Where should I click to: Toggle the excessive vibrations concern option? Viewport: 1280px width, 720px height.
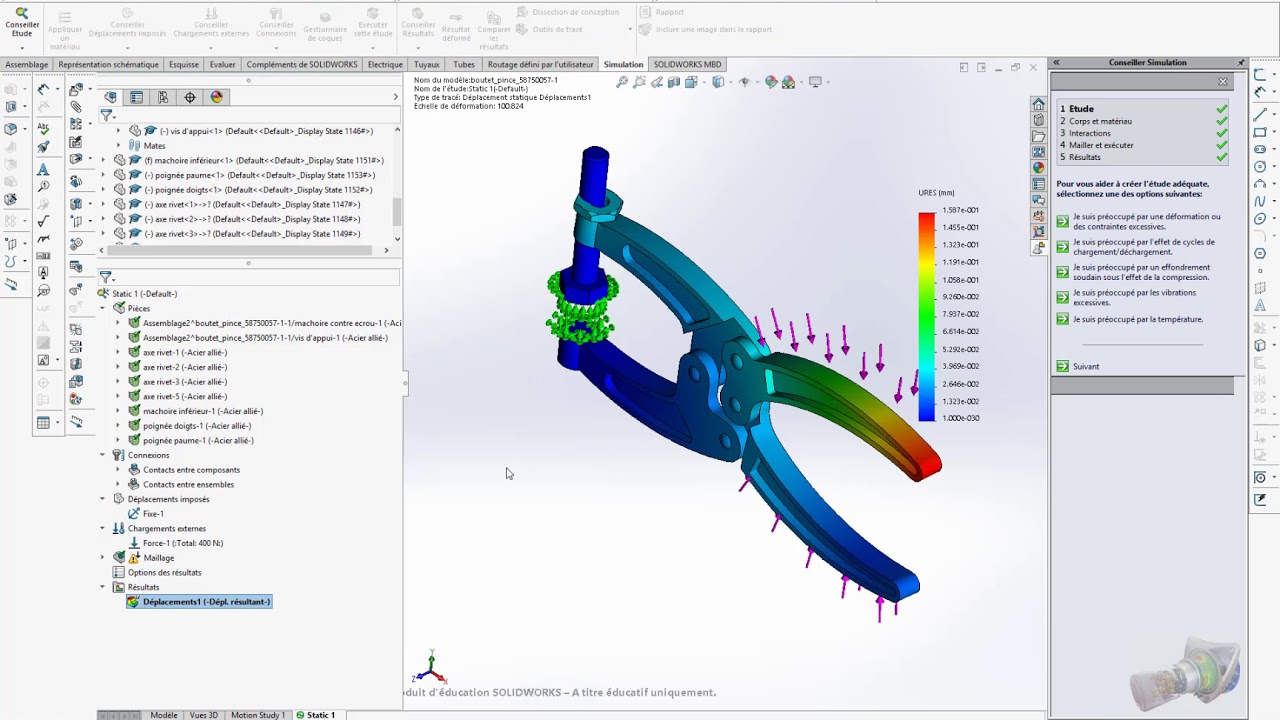click(x=1063, y=297)
